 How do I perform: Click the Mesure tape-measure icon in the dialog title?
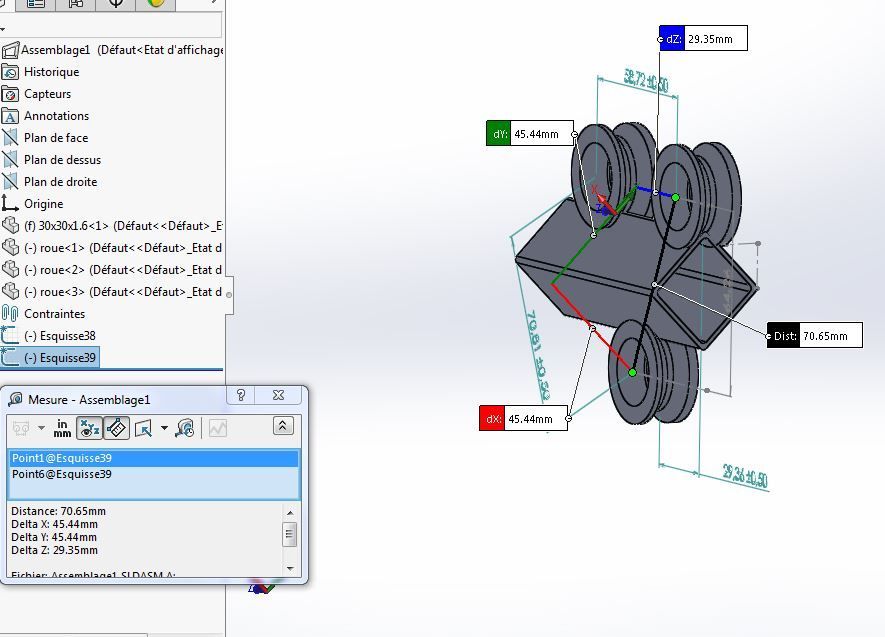[16, 399]
